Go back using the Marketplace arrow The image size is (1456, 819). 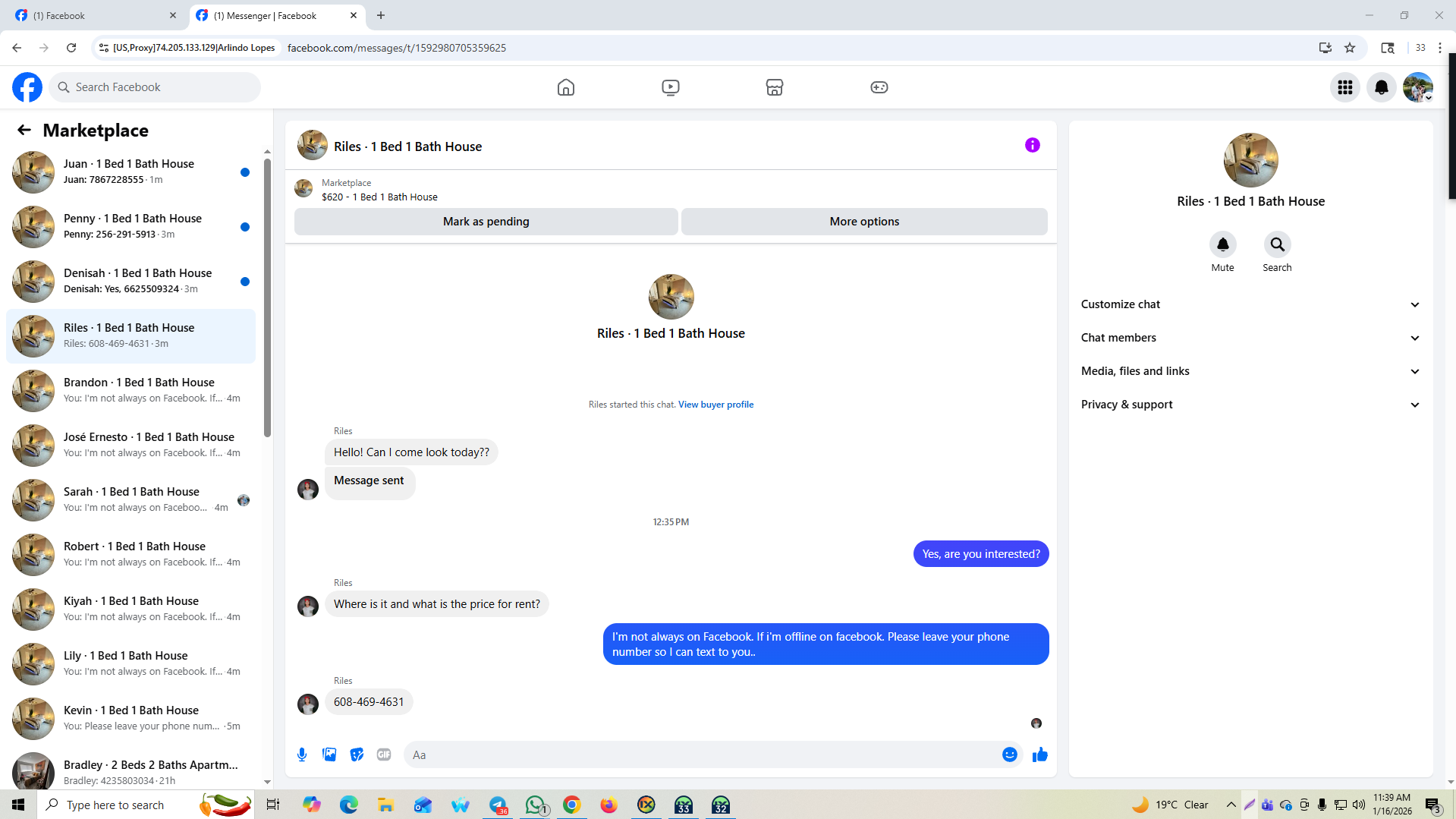pyautogui.click(x=24, y=130)
